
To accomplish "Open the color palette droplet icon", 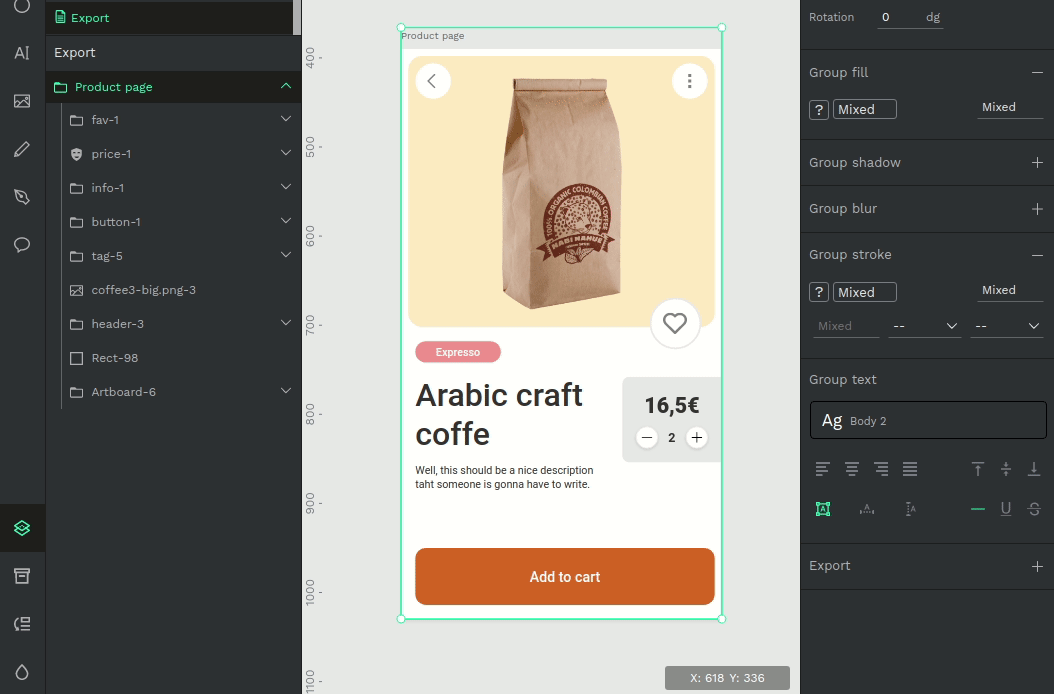I will point(22,672).
